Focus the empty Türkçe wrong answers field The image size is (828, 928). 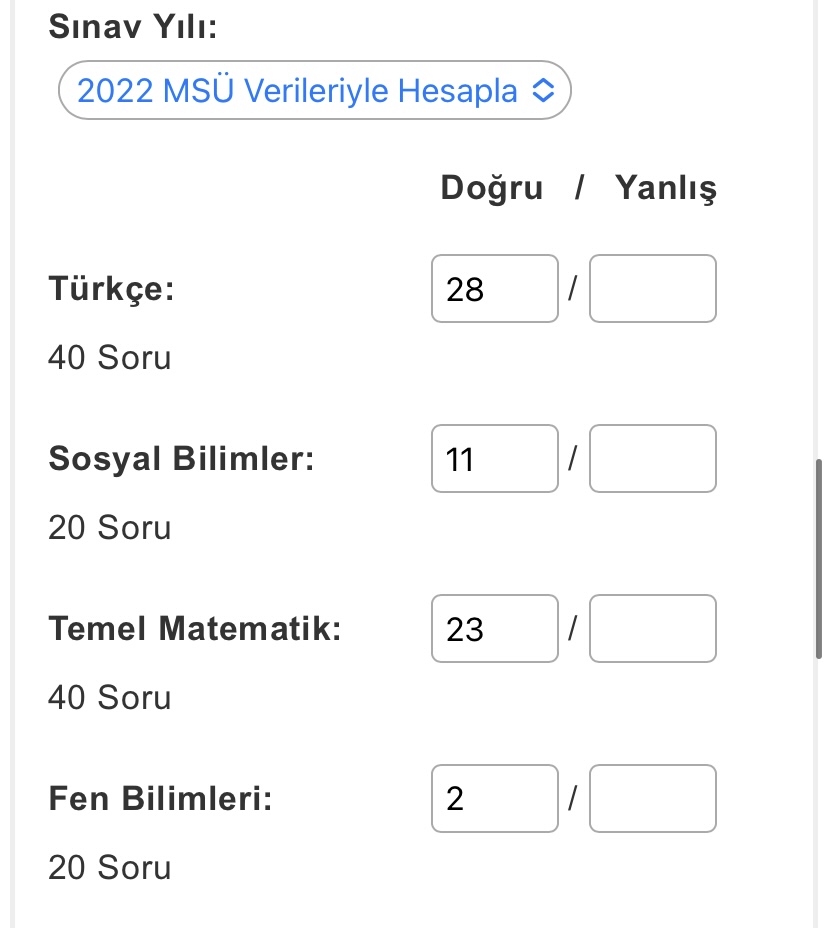point(652,289)
